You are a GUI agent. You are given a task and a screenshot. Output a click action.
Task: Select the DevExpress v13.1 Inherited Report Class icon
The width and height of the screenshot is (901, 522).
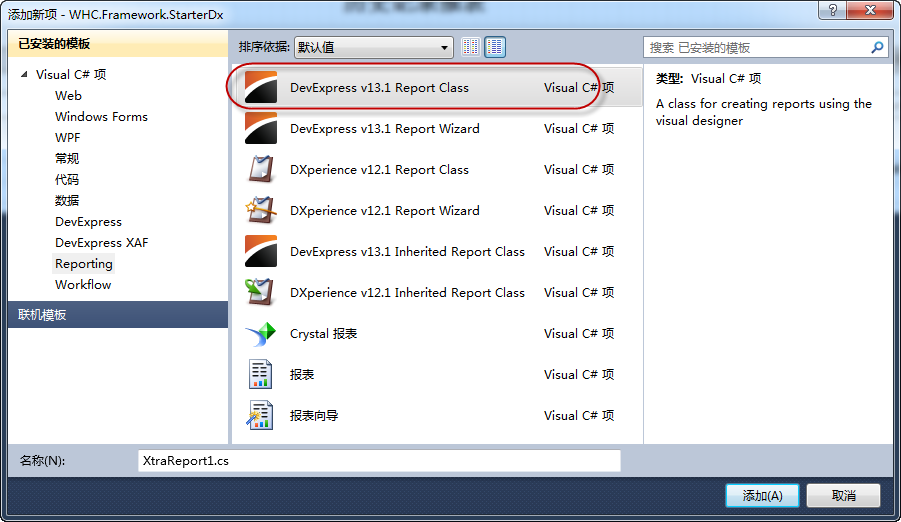click(261, 251)
